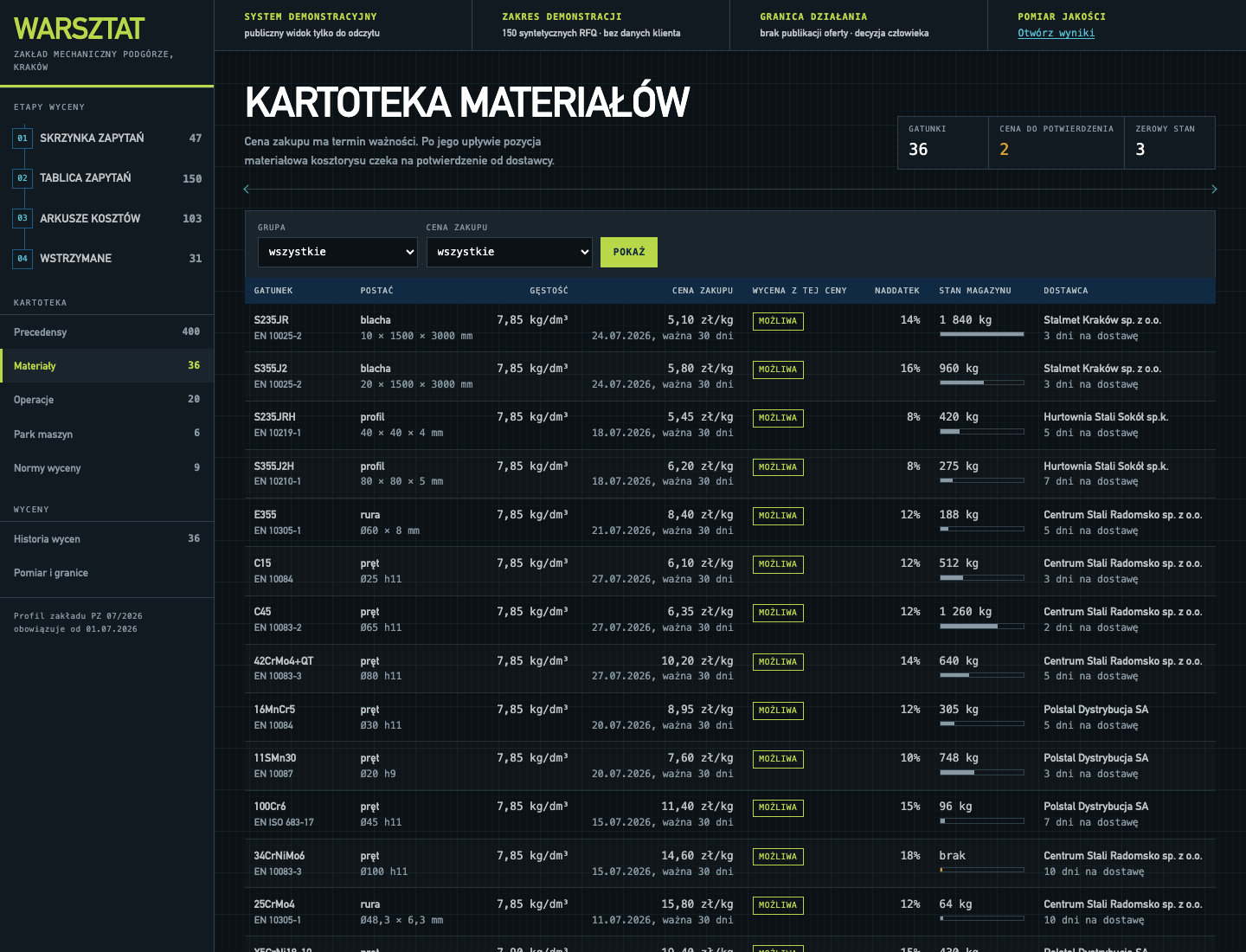This screenshot has width=1246, height=952.
Task: Click supplier Polstal Dystrybucja SA in 16MnCr5 row
Action: tap(1095, 709)
